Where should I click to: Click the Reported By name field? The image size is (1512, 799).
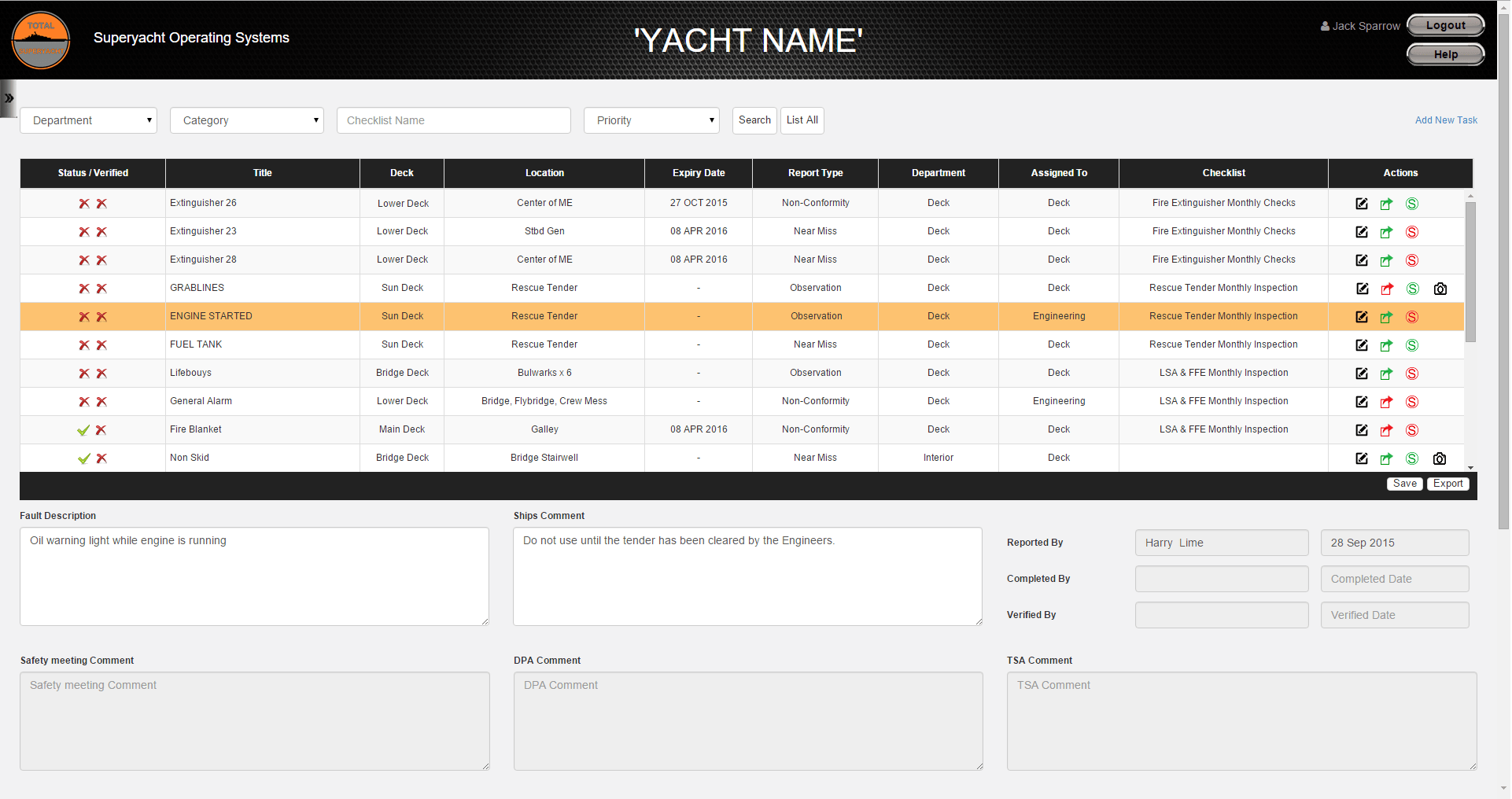tap(1222, 543)
